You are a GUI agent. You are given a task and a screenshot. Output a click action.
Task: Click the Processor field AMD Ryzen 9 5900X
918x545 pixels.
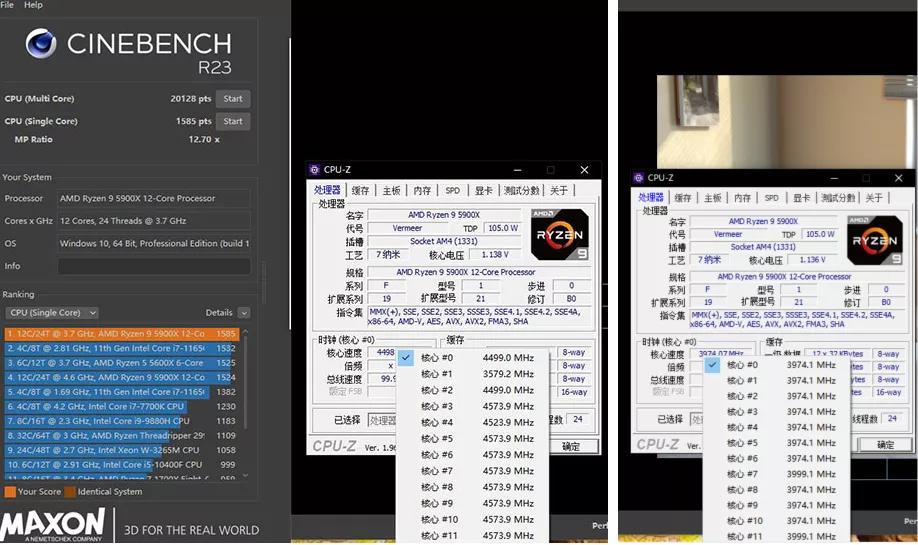(x=154, y=198)
